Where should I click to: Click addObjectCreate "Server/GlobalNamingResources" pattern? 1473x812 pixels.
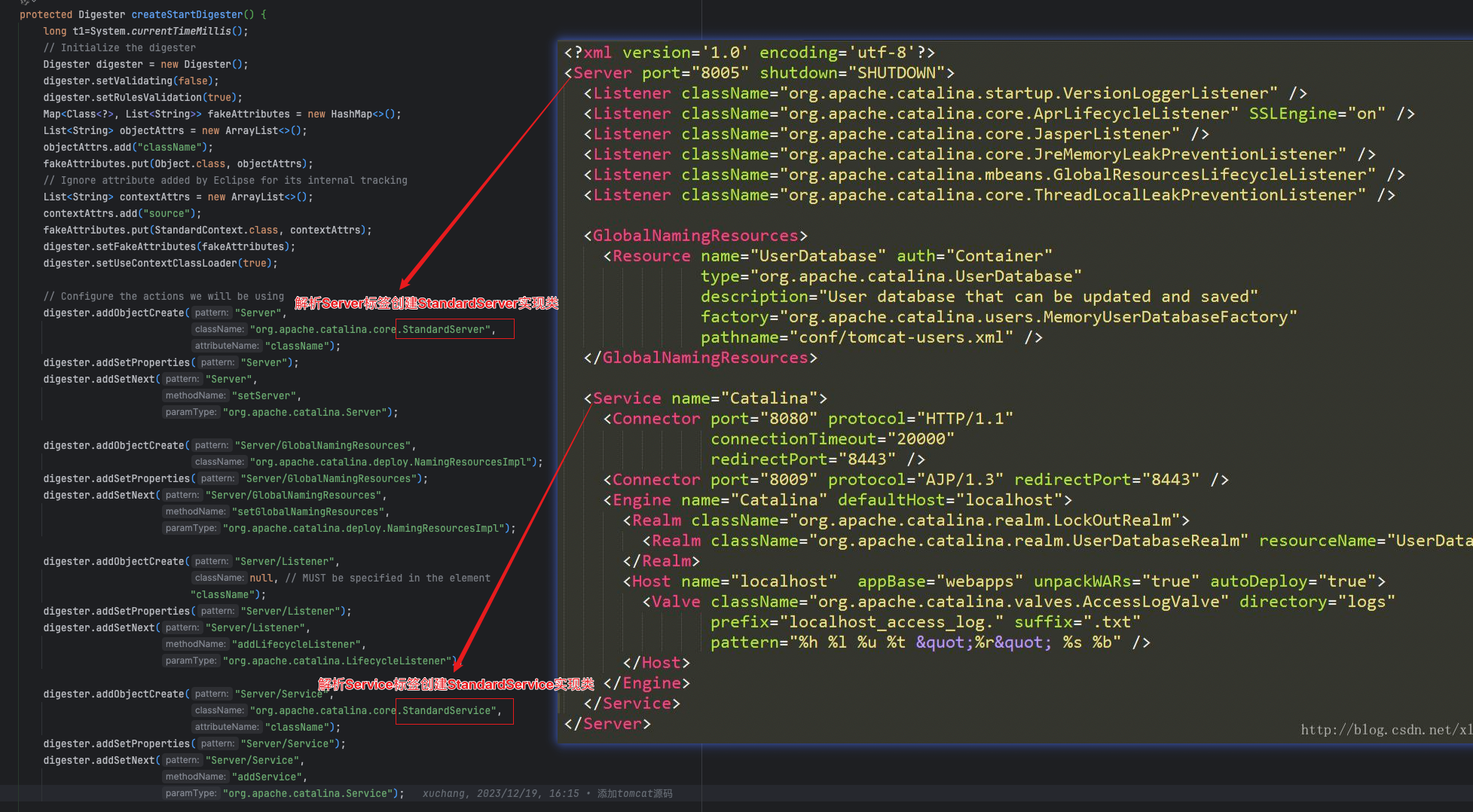click(322, 445)
